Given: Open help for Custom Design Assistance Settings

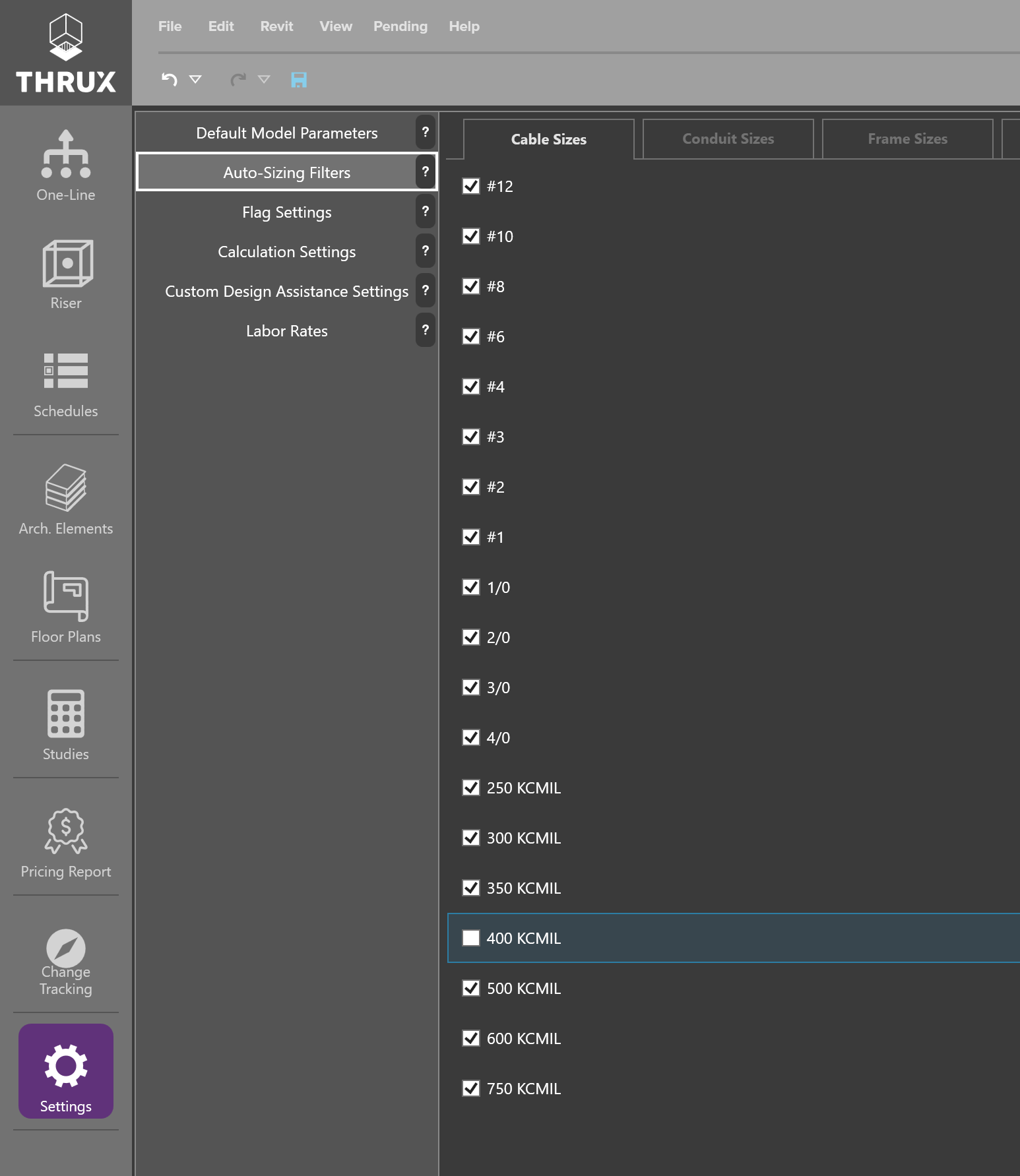Looking at the screenshot, I should (x=426, y=290).
